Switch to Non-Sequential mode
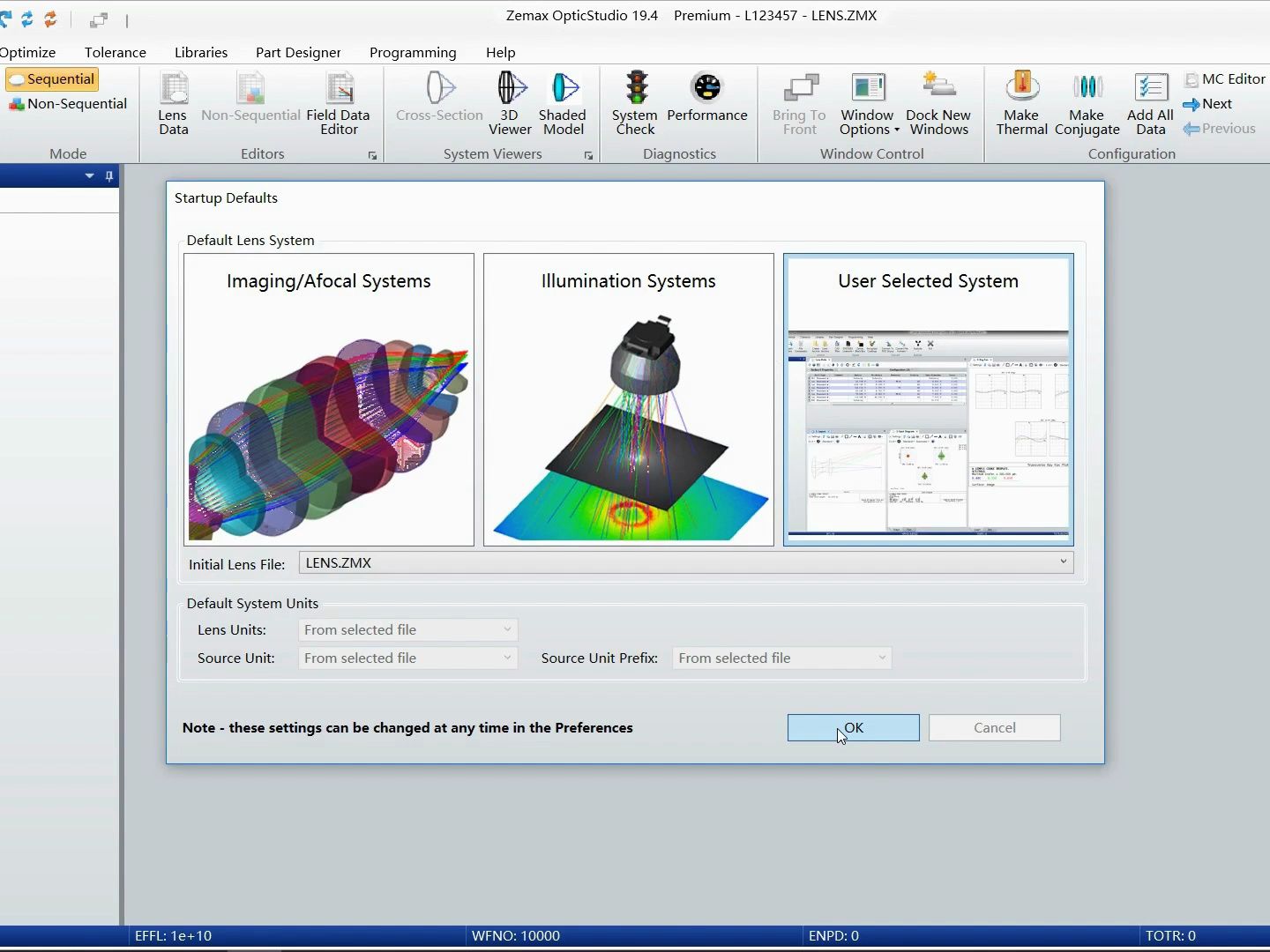The height and width of the screenshot is (952, 1270). pos(68,104)
